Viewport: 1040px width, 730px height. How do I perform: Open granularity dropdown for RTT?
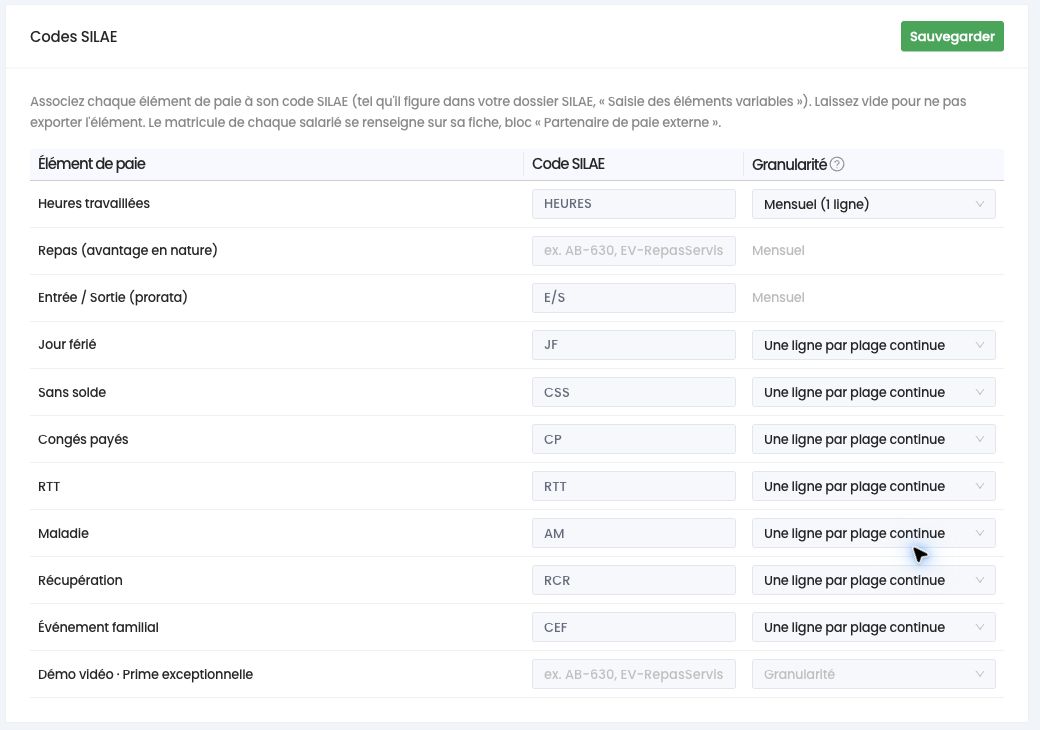pos(874,487)
